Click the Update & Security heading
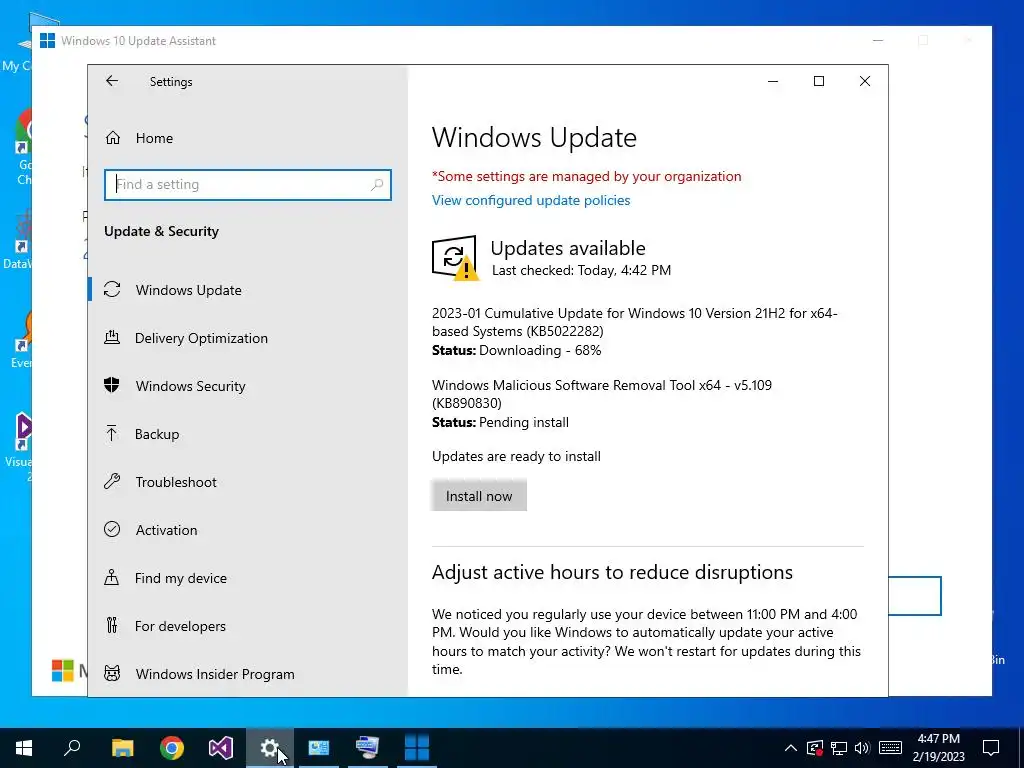 161,231
